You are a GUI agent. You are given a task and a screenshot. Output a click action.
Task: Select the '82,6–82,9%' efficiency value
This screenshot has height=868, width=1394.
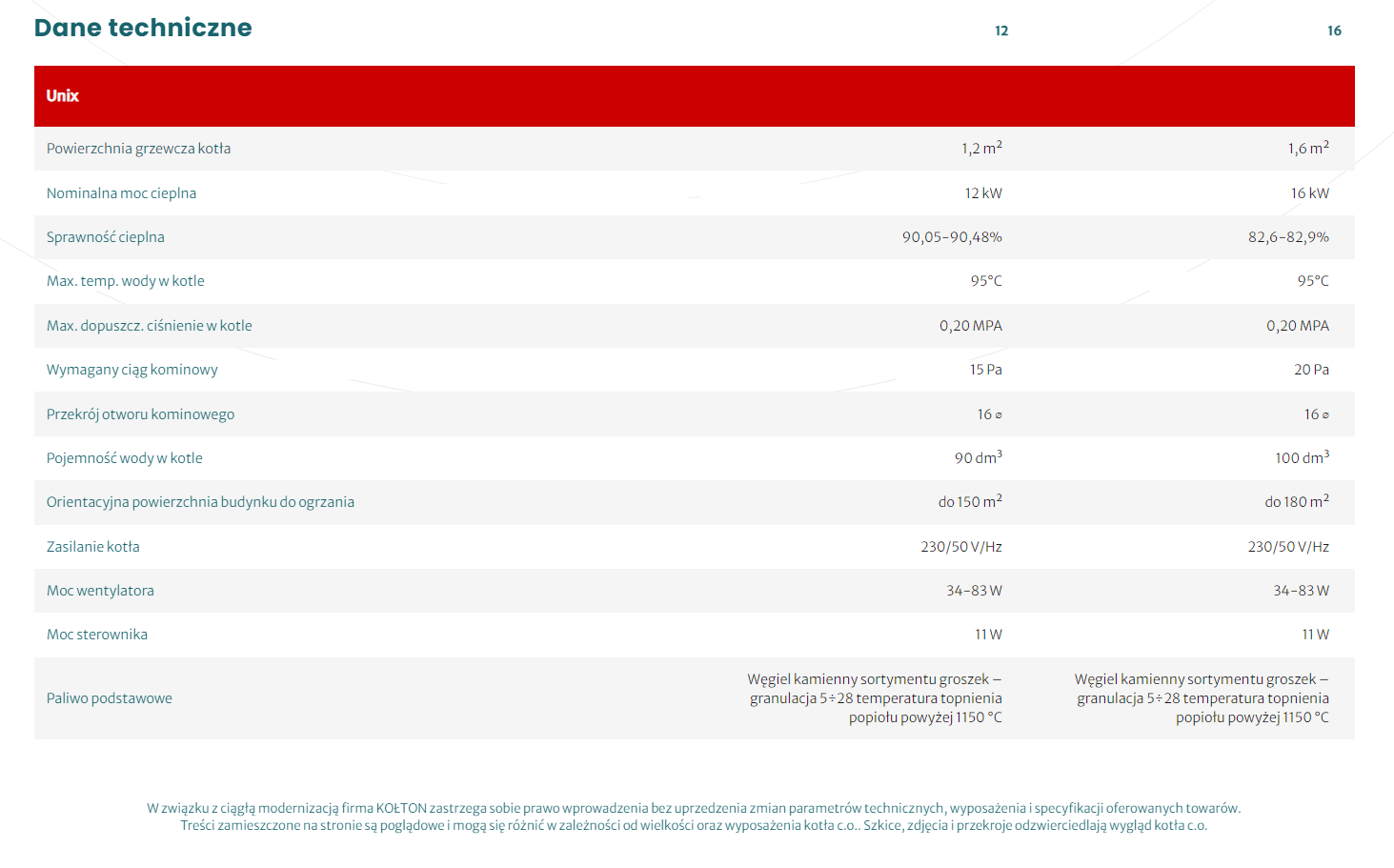coord(1287,237)
